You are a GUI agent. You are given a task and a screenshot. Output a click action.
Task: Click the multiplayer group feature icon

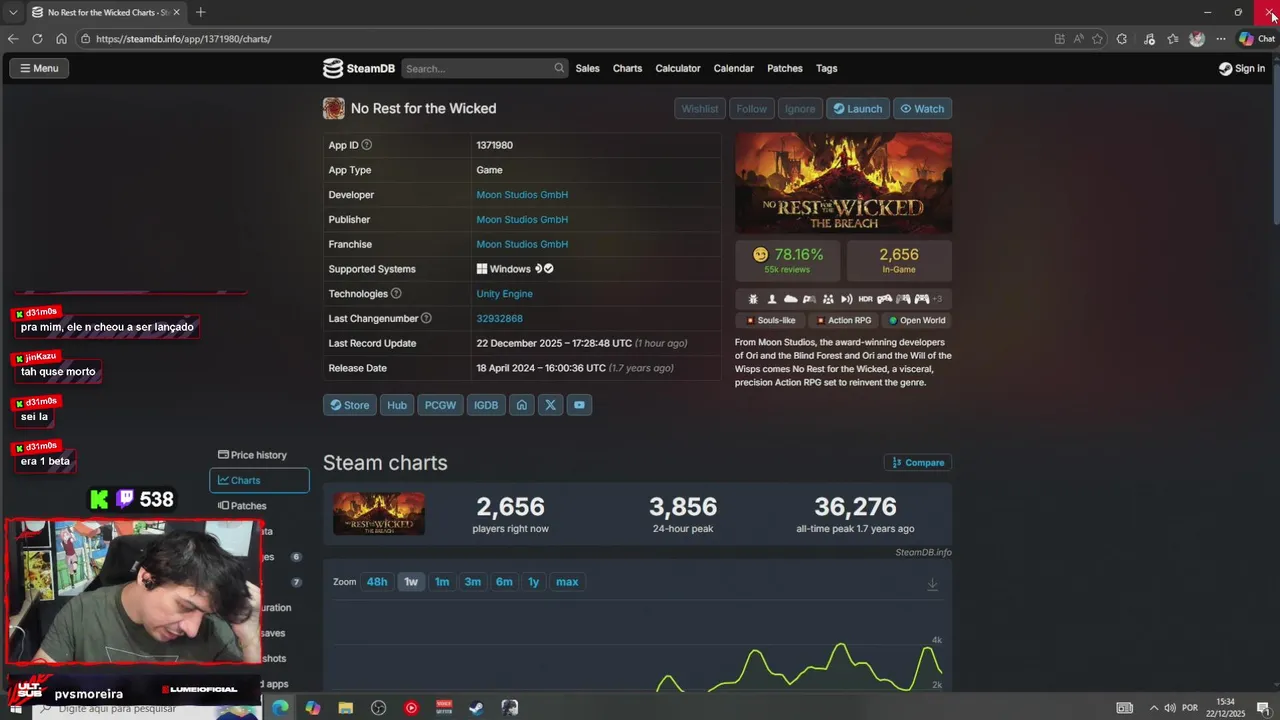click(x=828, y=299)
